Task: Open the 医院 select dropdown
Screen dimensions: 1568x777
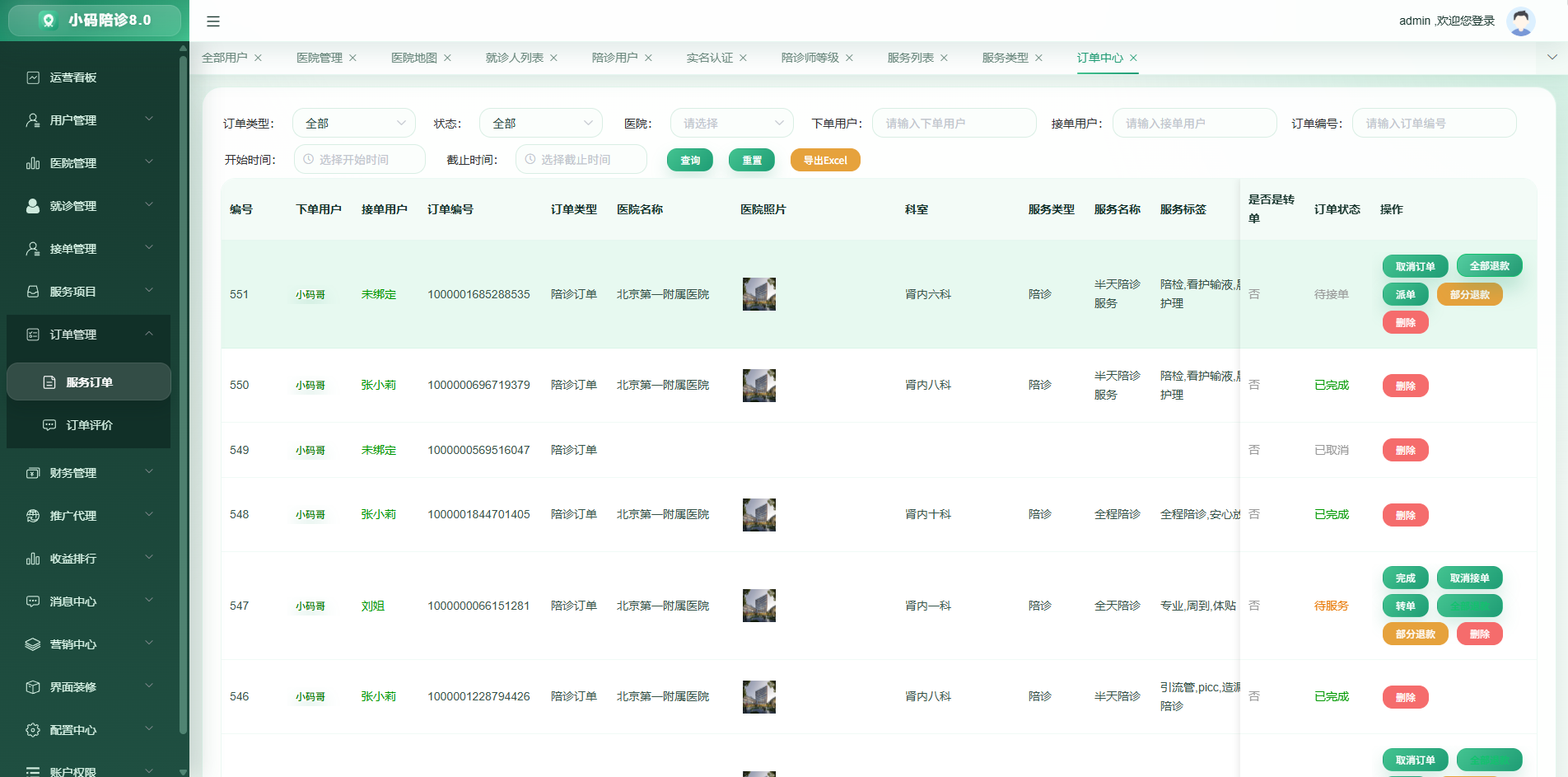Action: [x=732, y=123]
